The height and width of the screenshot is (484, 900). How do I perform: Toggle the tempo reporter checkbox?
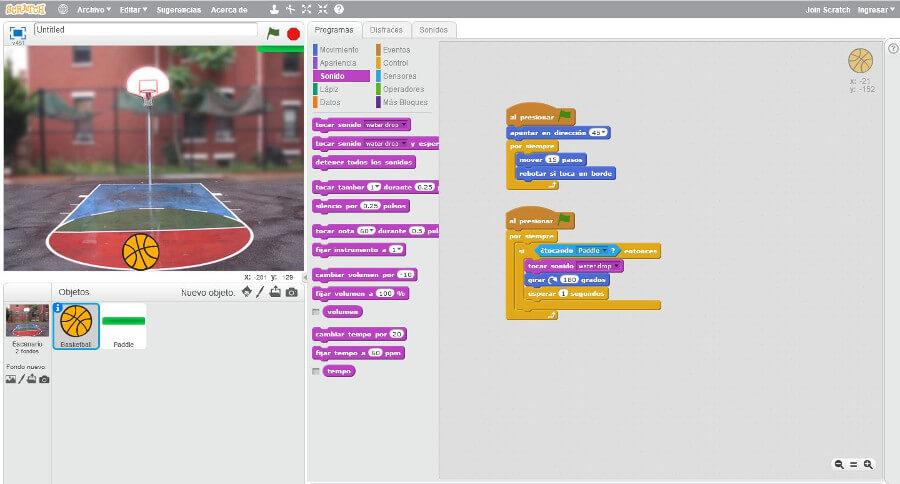point(316,371)
